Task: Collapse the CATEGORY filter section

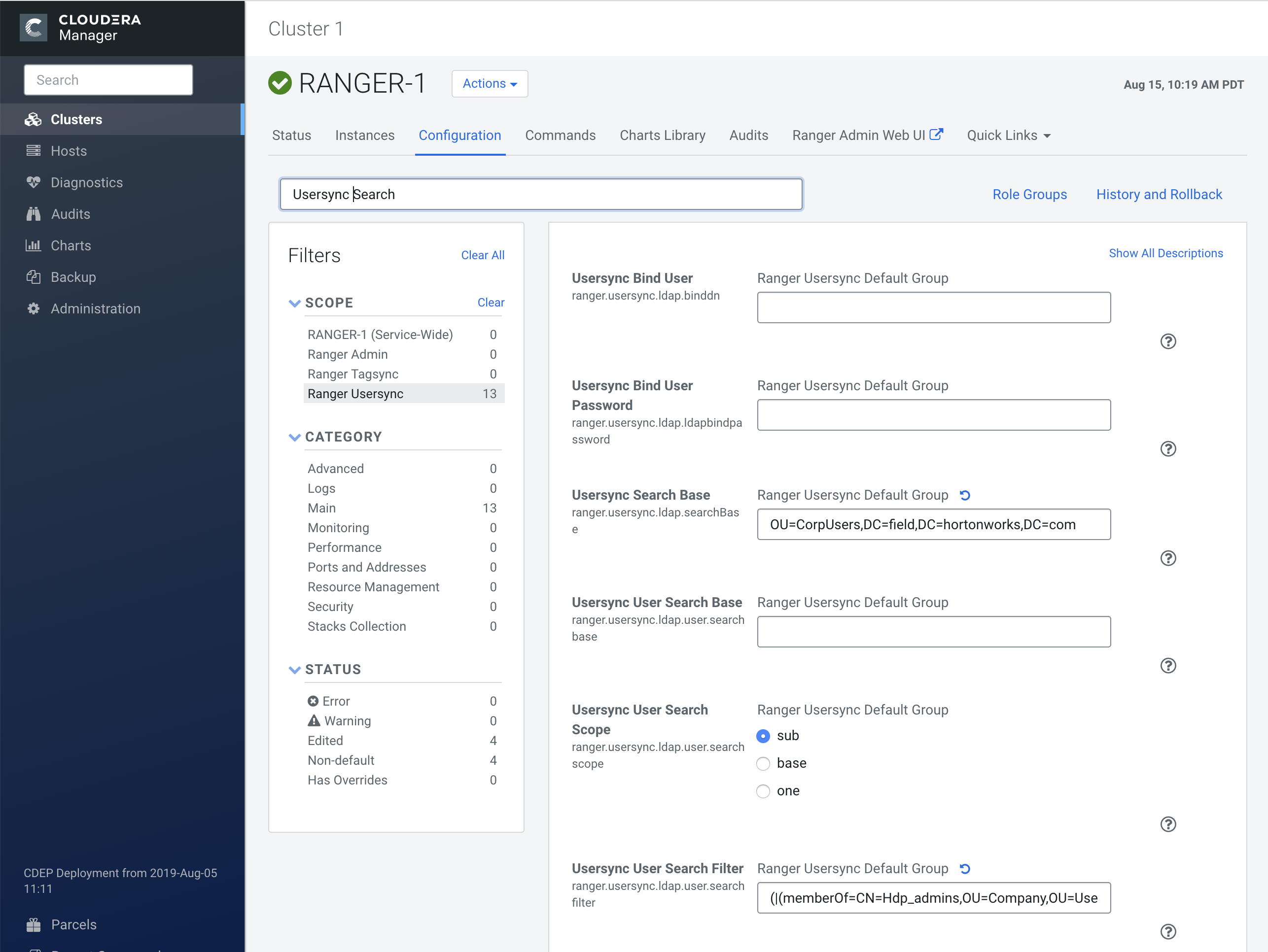Action: pyautogui.click(x=295, y=437)
